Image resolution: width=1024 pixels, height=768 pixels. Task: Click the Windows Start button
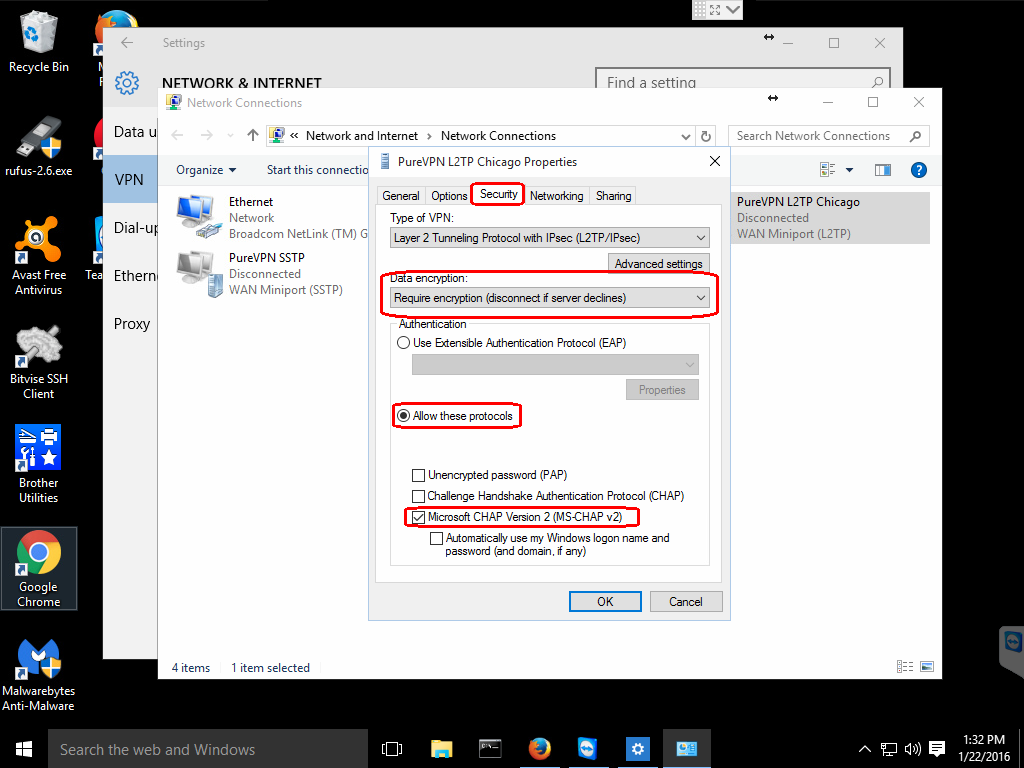(24, 748)
